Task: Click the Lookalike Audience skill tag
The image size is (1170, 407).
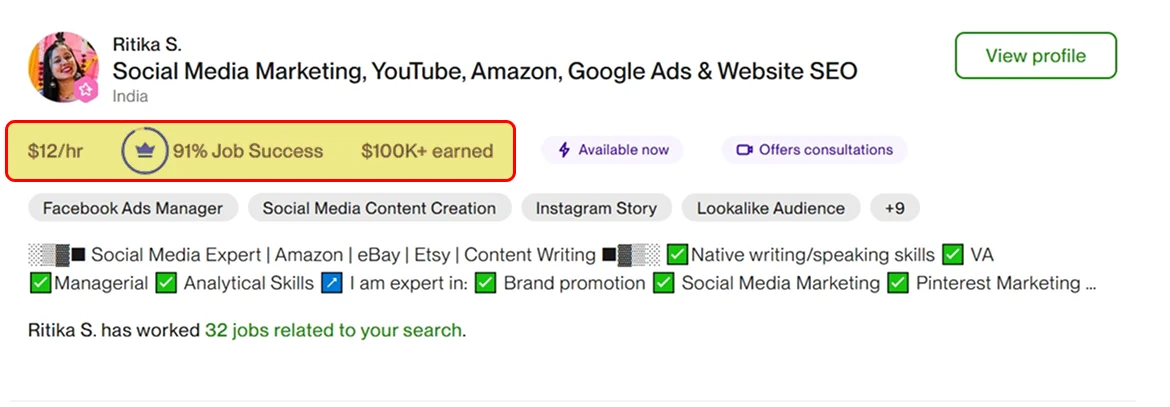Action: [x=771, y=208]
